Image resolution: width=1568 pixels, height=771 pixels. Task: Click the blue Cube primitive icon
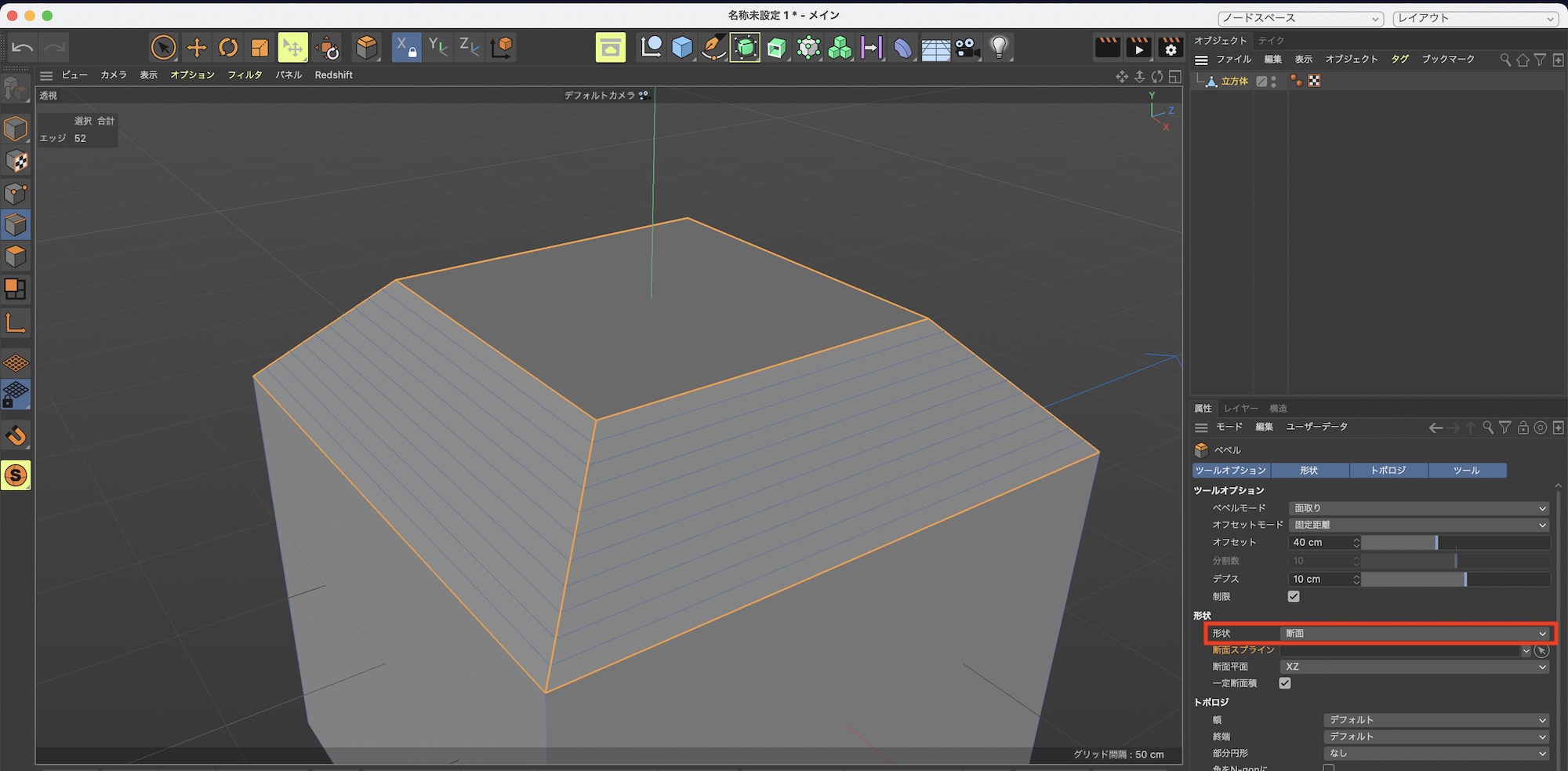[x=682, y=48]
